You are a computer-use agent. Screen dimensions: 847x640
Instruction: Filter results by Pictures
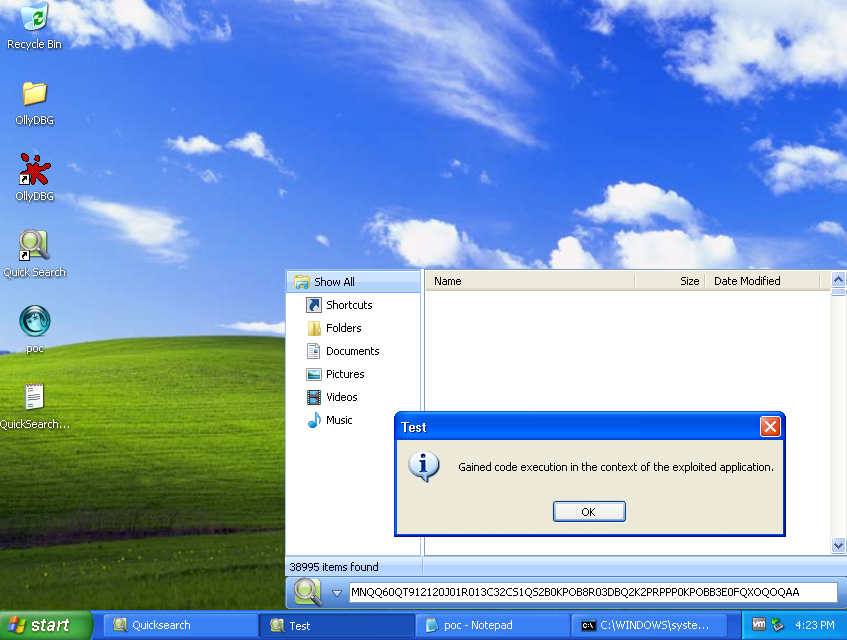345,374
